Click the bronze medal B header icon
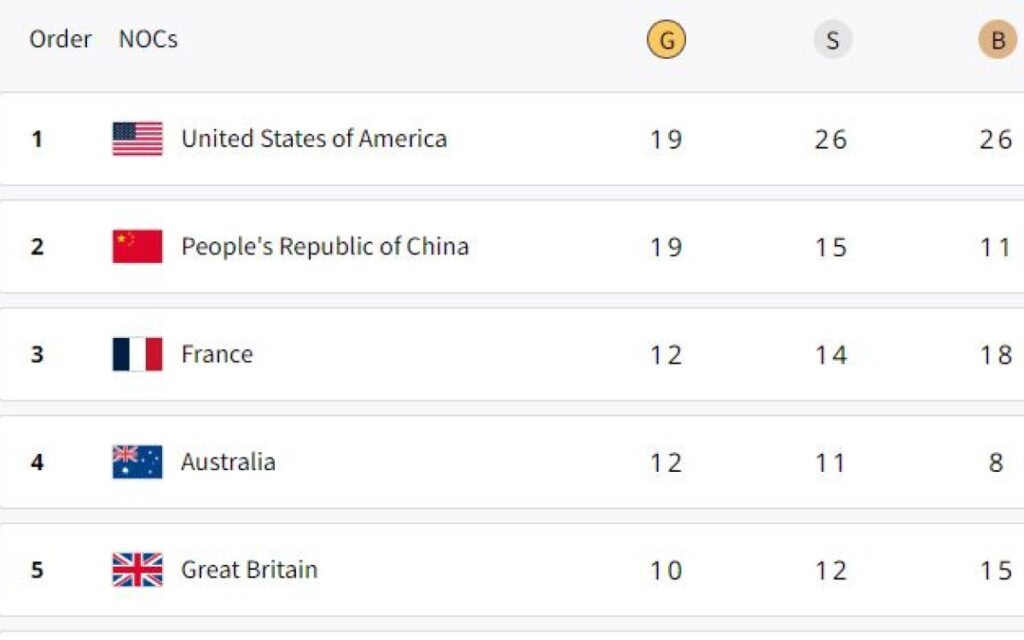 click(x=997, y=41)
